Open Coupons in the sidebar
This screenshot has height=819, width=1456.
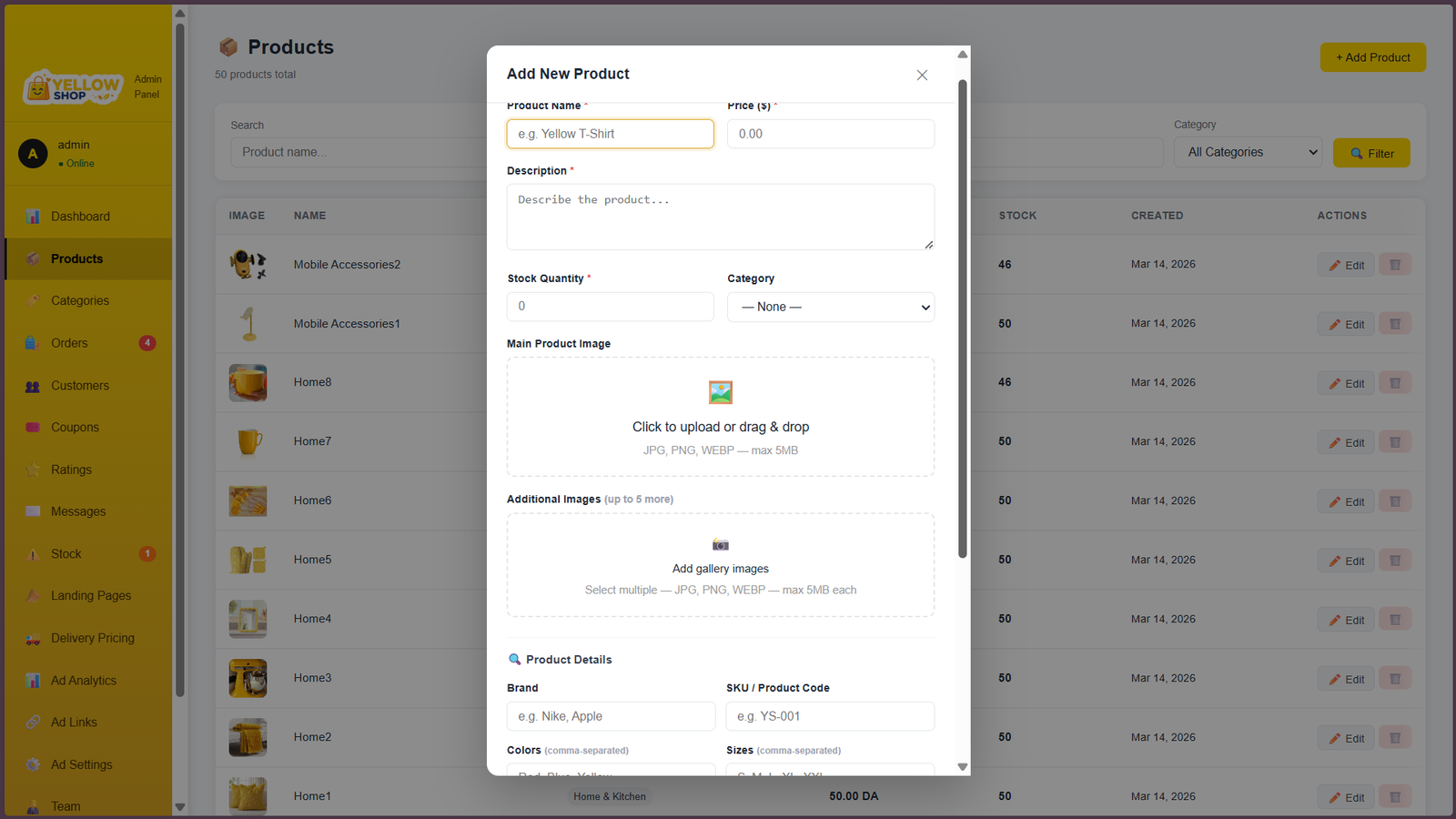point(88,428)
